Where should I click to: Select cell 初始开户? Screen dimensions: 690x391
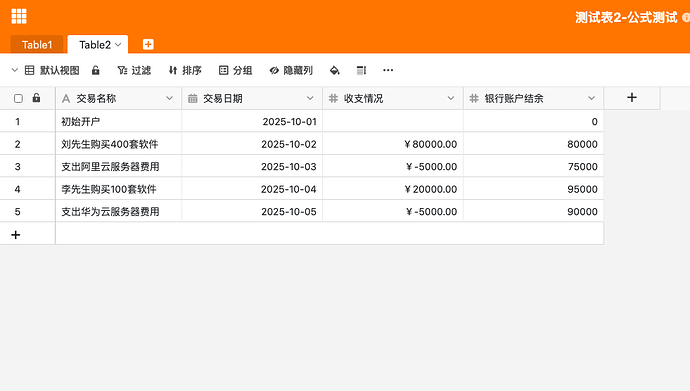coord(119,121)
